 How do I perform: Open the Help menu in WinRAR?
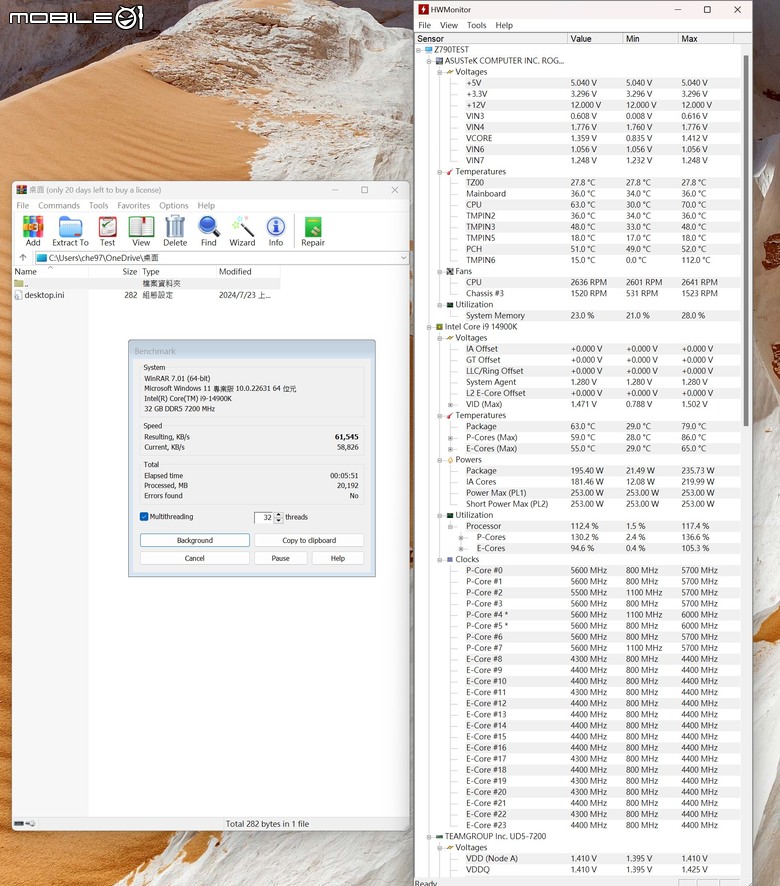(206, 206)
